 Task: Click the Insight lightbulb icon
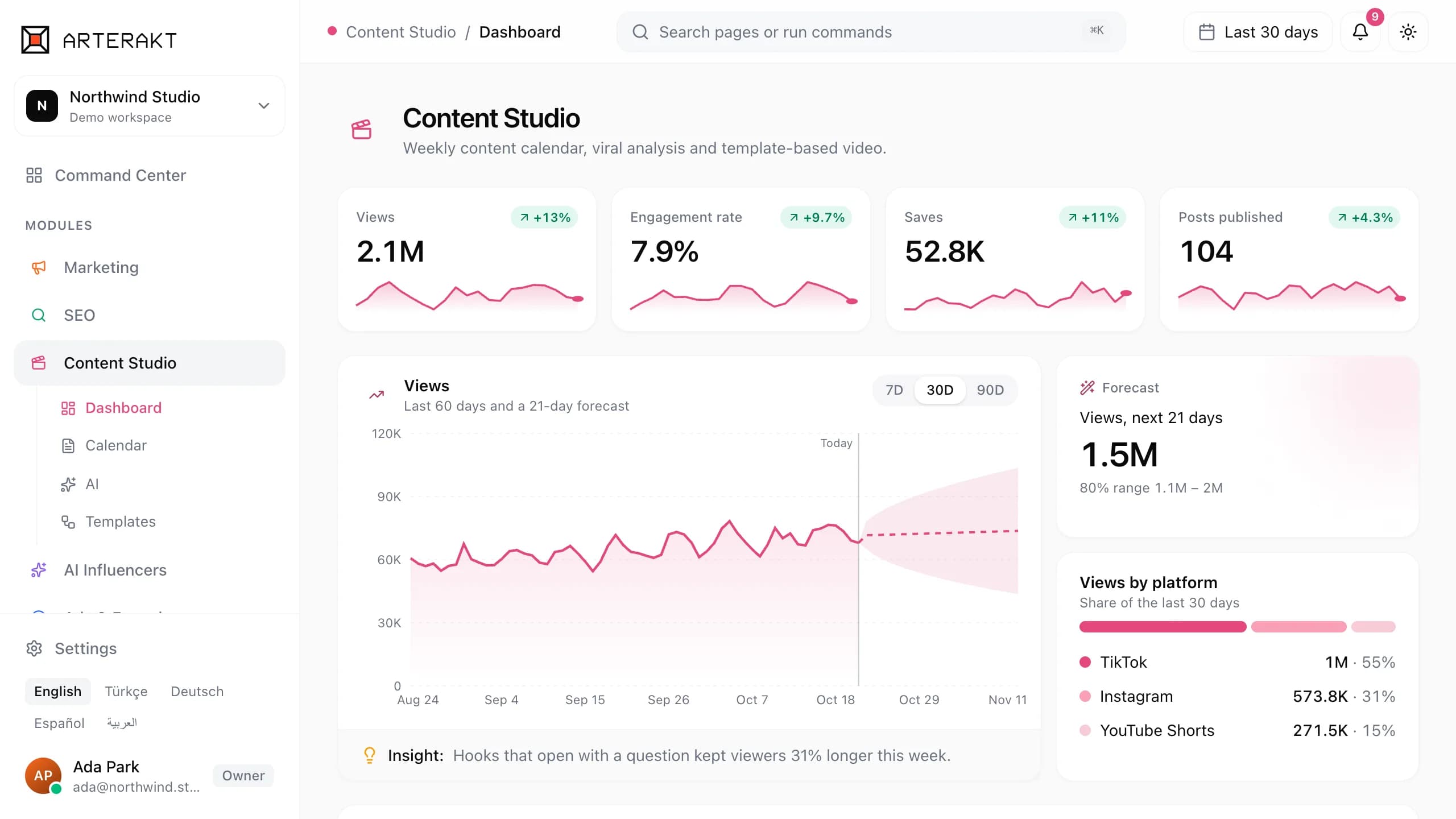(x=370, y=755)
